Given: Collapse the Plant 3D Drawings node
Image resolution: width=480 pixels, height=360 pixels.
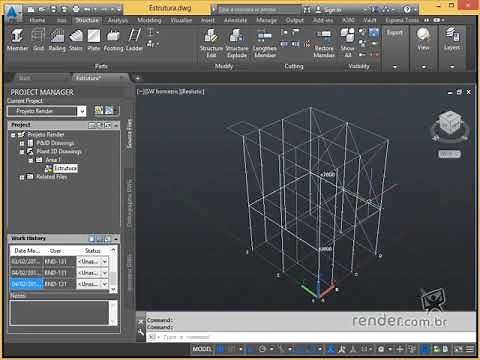Looking at the screenshot, I should (22, 152).
